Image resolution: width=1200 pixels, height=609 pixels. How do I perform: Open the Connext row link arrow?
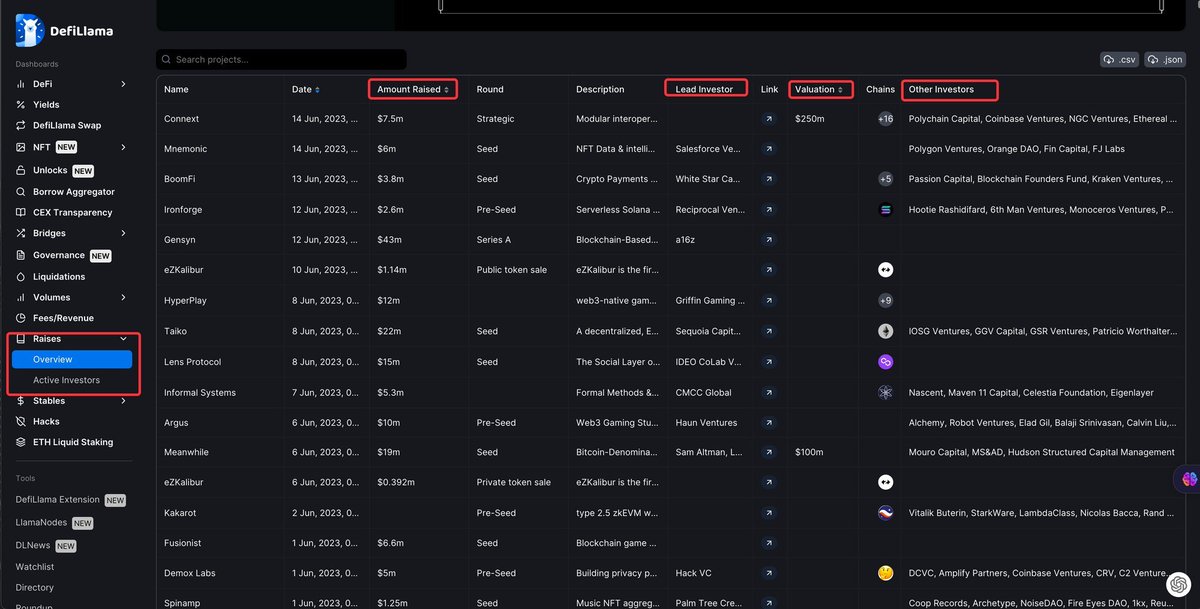click(x=768, y=119)
